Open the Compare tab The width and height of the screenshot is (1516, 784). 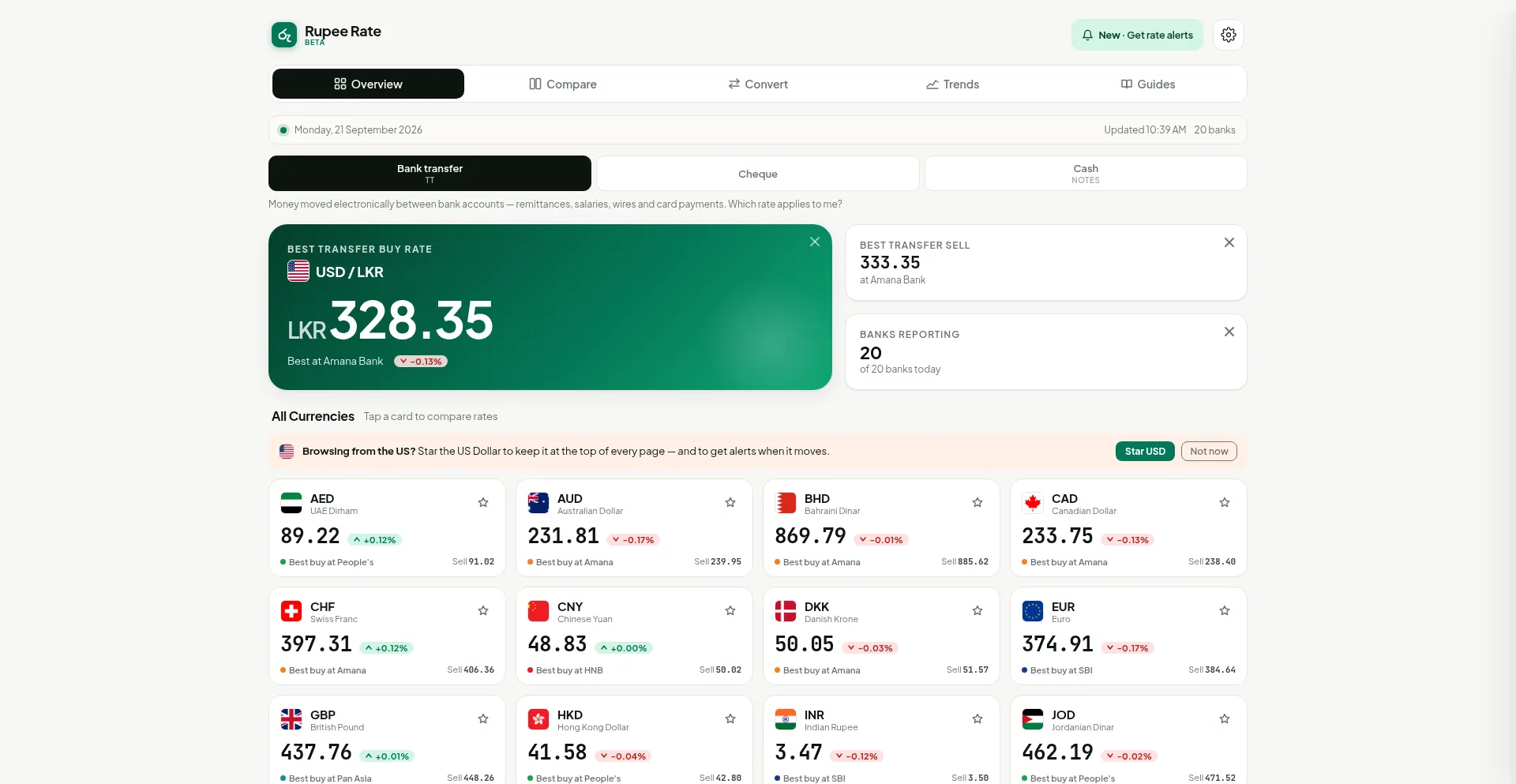pos(563,84)
